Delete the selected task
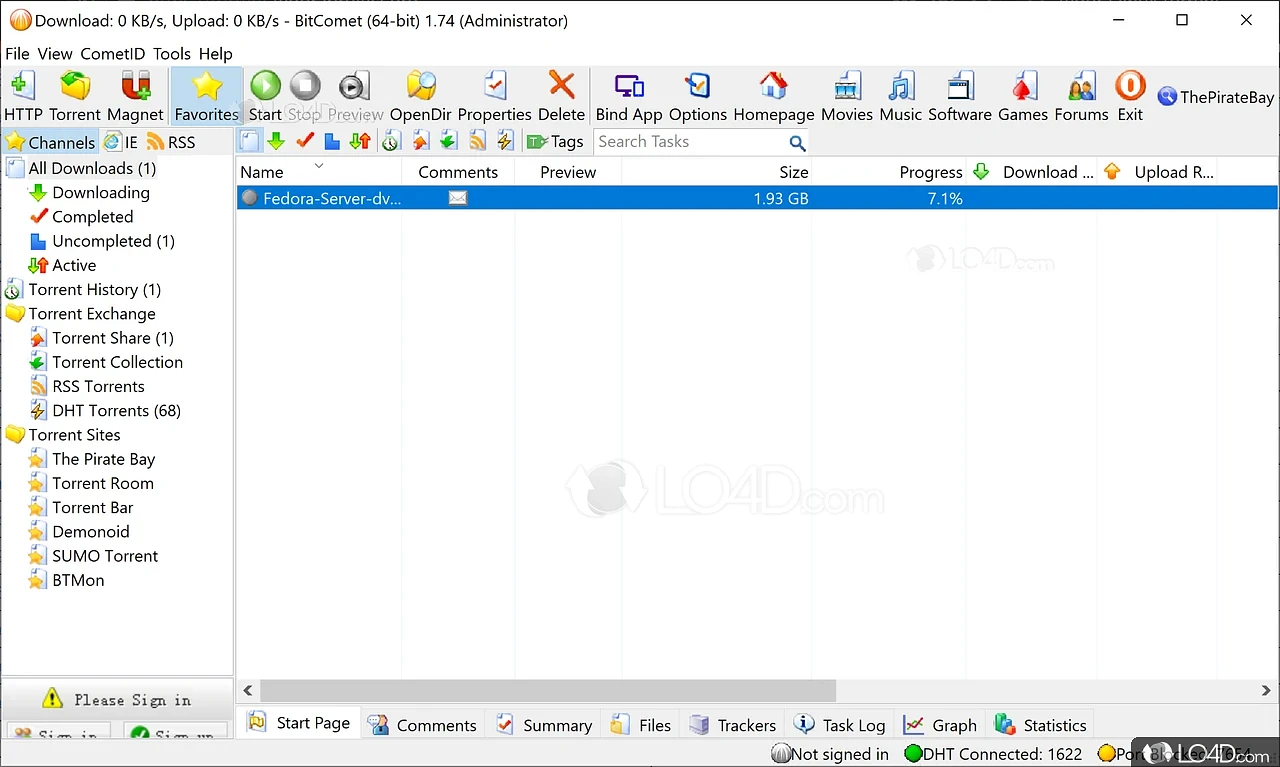The image size is (1280, 767). point(561,96)
